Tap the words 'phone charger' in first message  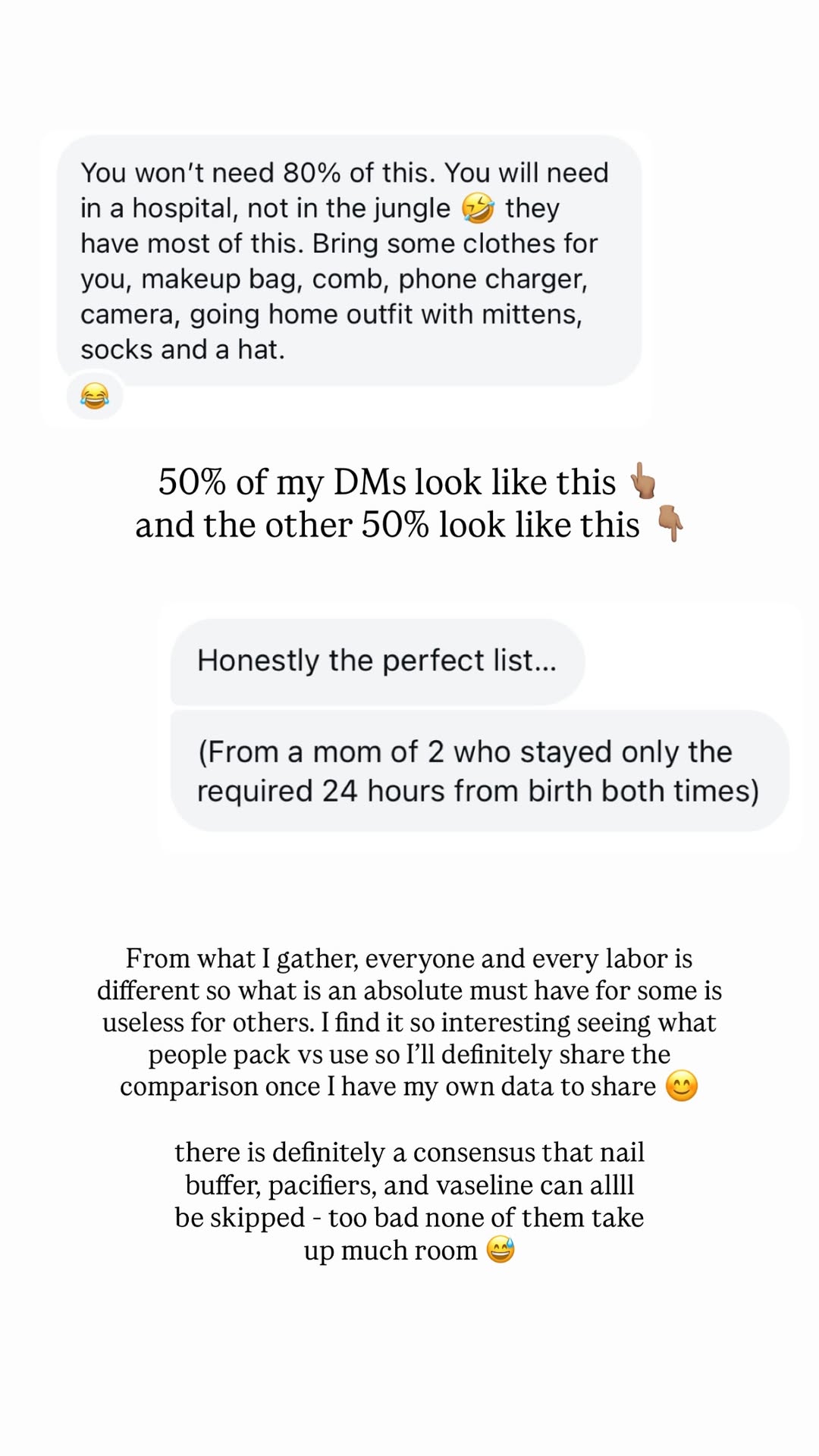(493, 279)
